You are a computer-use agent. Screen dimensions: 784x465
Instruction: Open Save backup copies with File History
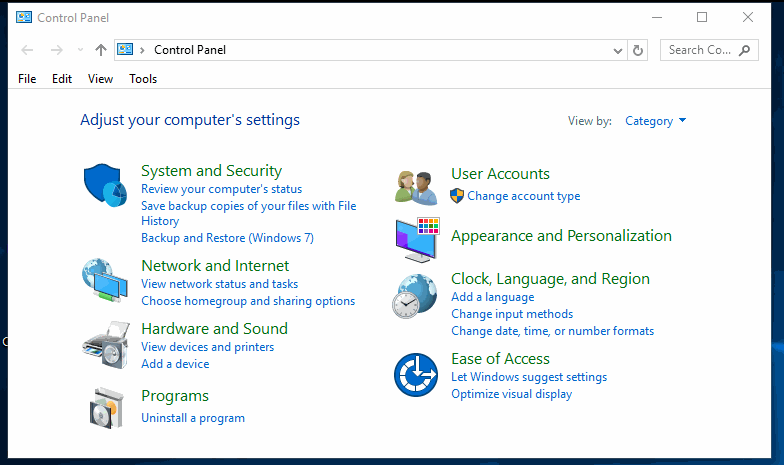point(248,214)
